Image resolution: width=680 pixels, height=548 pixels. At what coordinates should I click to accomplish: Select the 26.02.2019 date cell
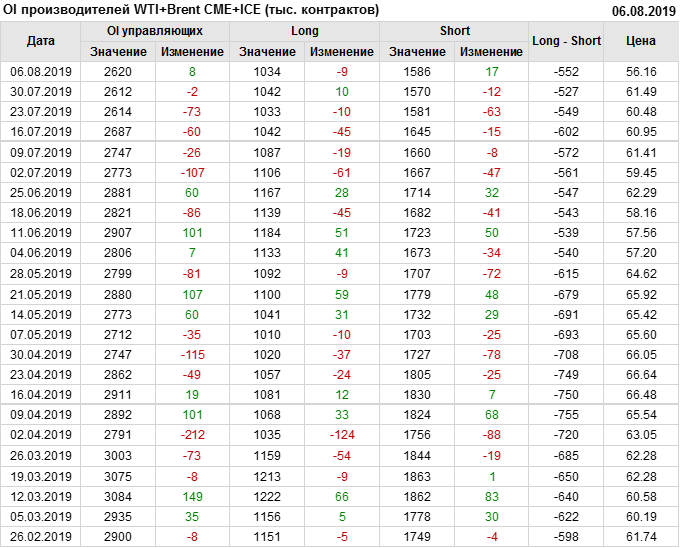pos(41,538)
